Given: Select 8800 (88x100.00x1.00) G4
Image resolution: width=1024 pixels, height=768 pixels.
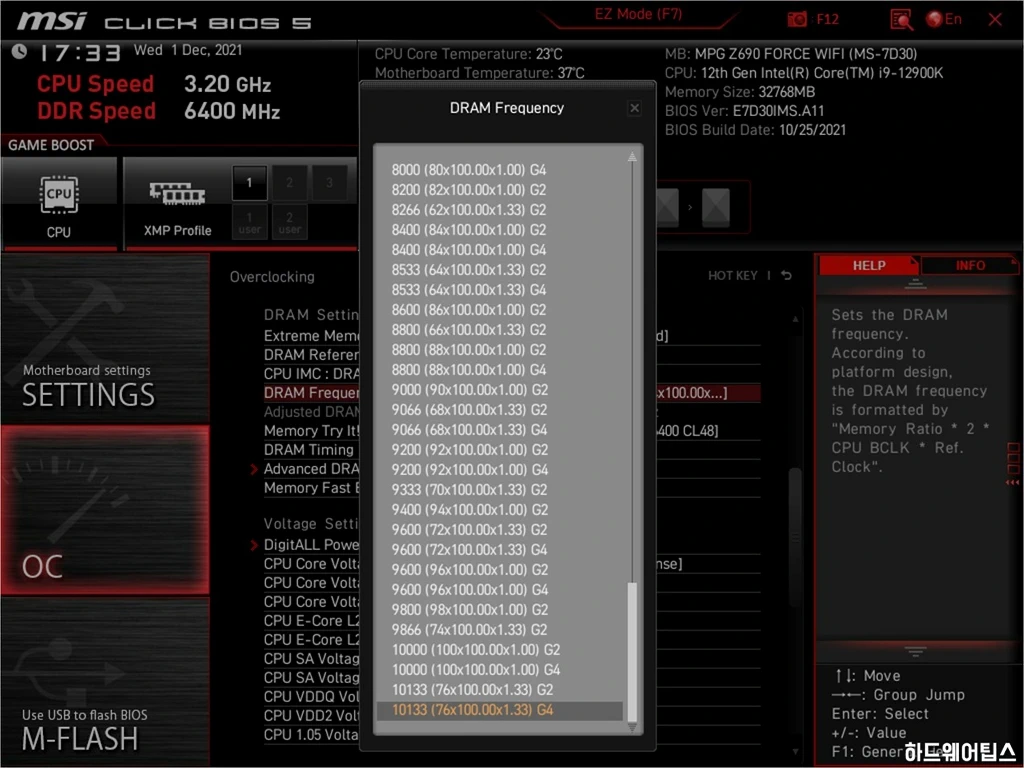Looking at the screenshot, I should [x=500, y=370].
